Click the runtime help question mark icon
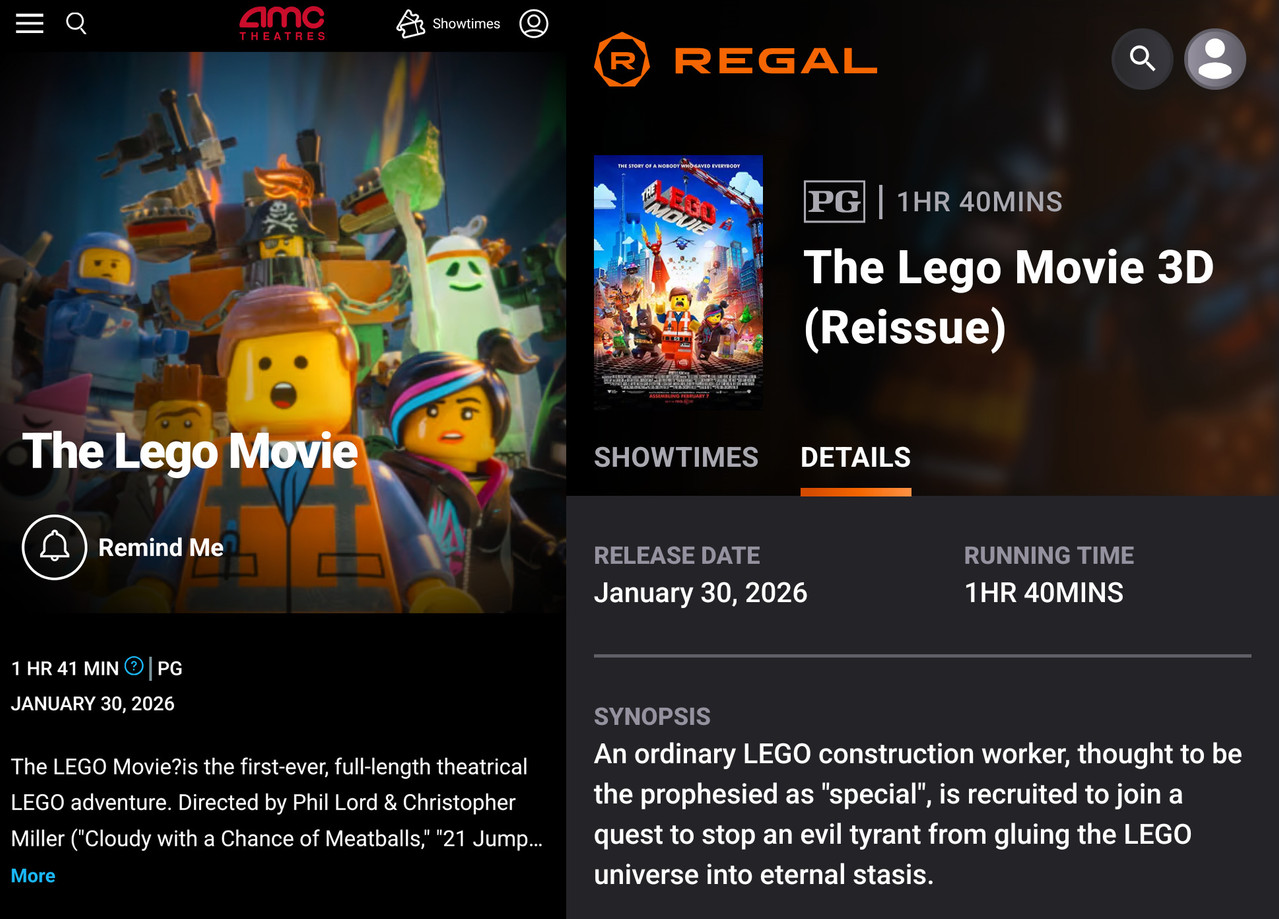This screenshot has height=919, width=1279. (134, 666)
